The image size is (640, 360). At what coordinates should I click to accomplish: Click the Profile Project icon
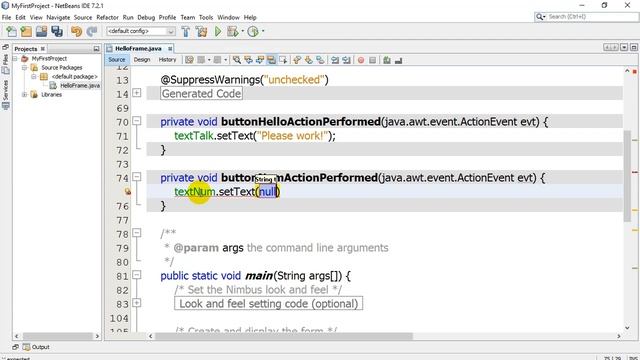253,31
